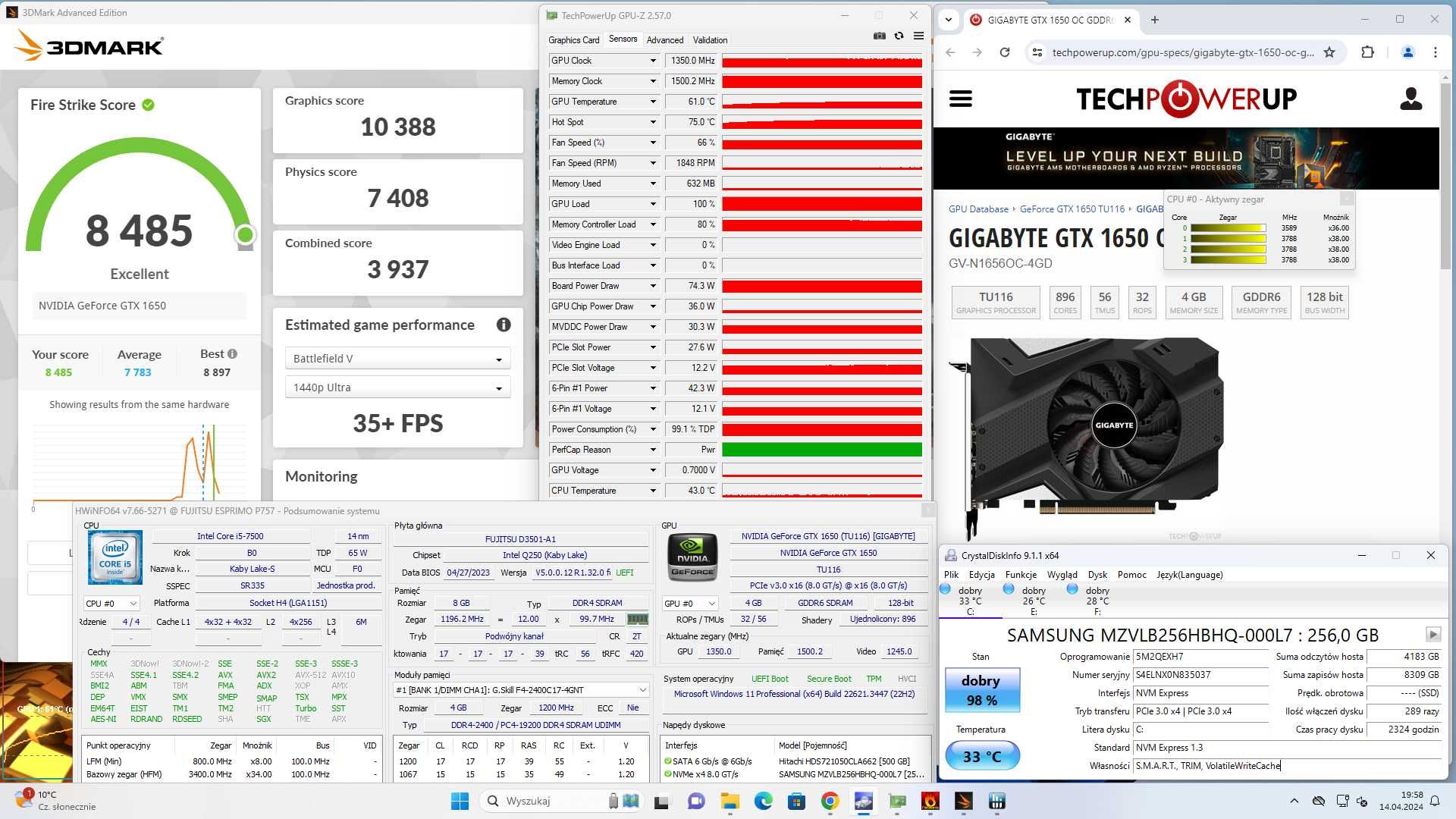Click the GPU Database breadcrumb link

[x=978, y=209]
